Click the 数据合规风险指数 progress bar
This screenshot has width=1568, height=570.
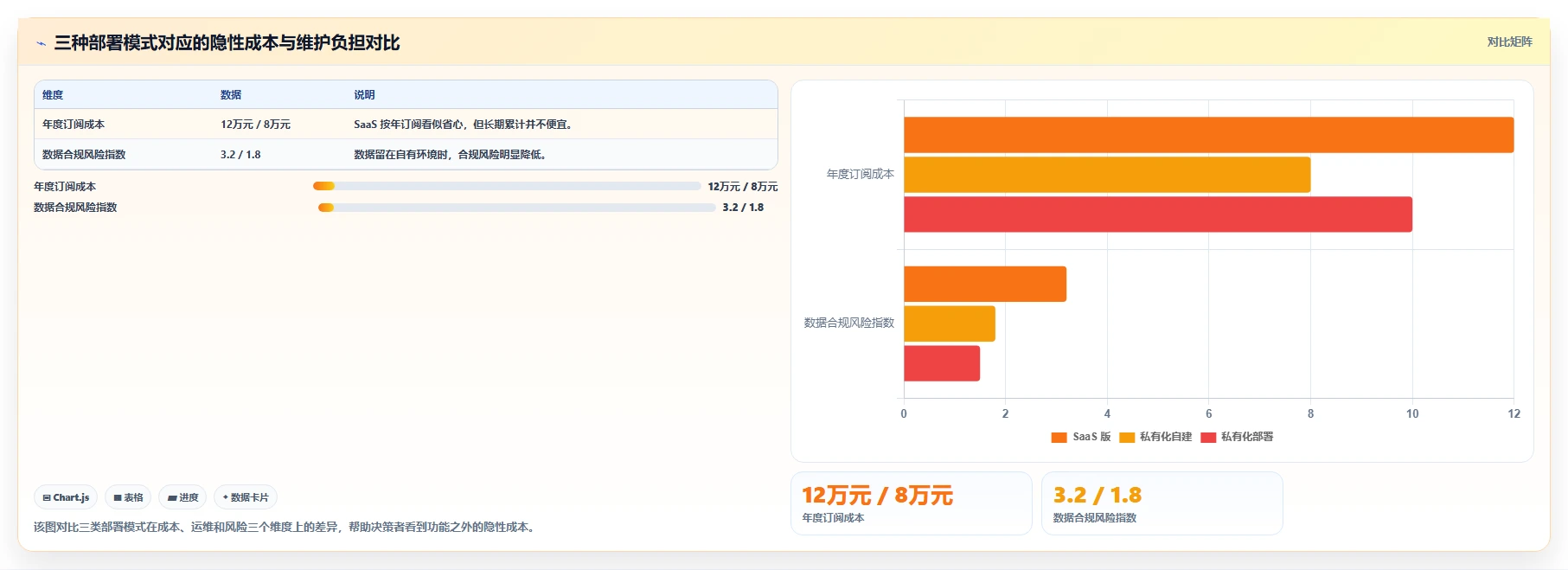pyautogui.click(x=516, y=207)
